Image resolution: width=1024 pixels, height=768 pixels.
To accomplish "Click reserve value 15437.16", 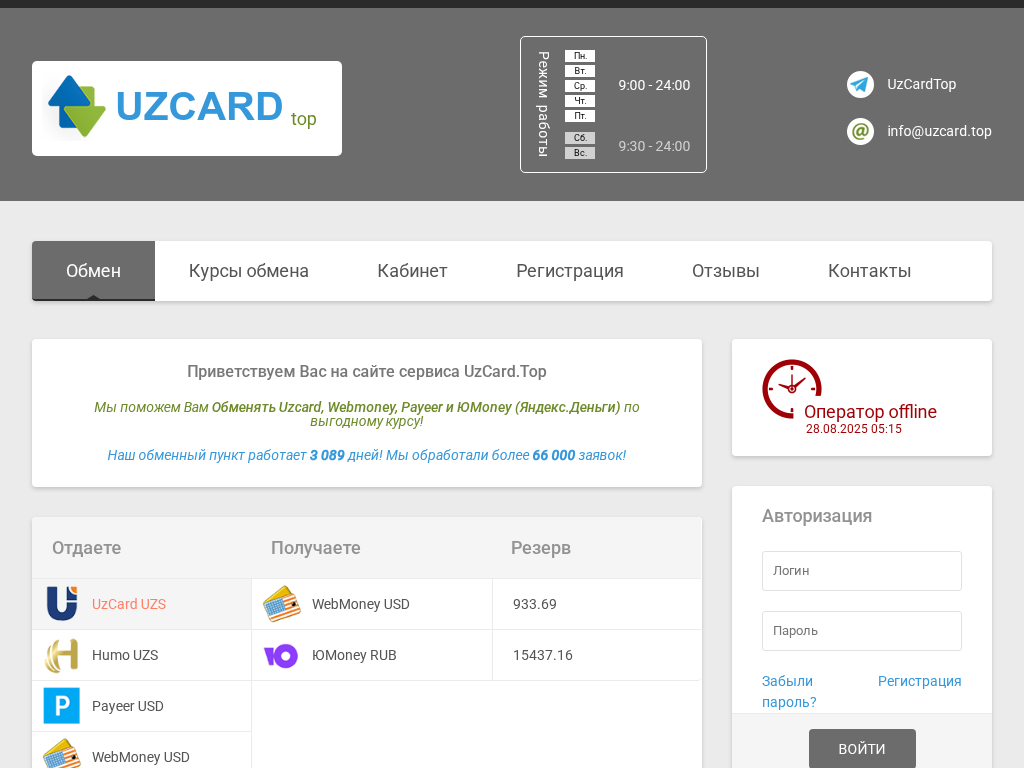I will coord(543,655).
